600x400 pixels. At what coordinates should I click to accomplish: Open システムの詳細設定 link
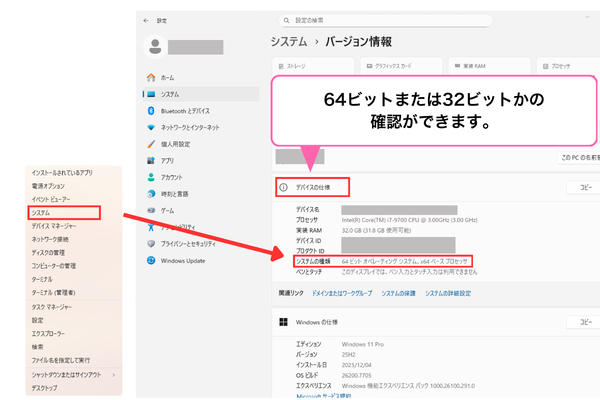pos(448,293)
